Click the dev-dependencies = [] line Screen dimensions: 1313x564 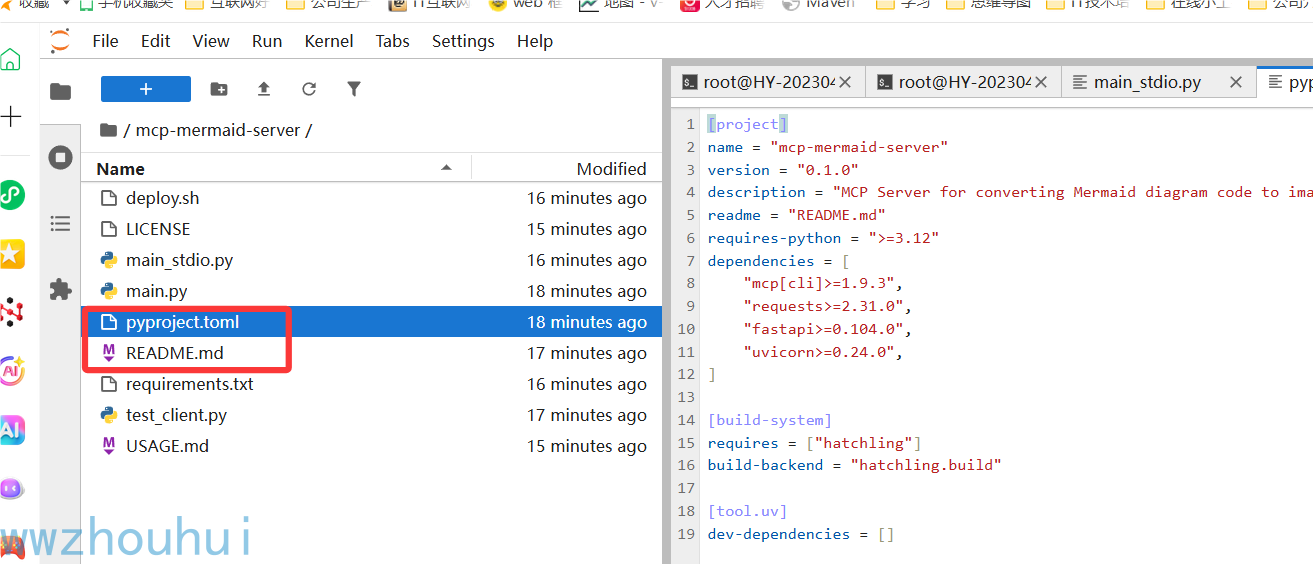[x=801, y=534]
